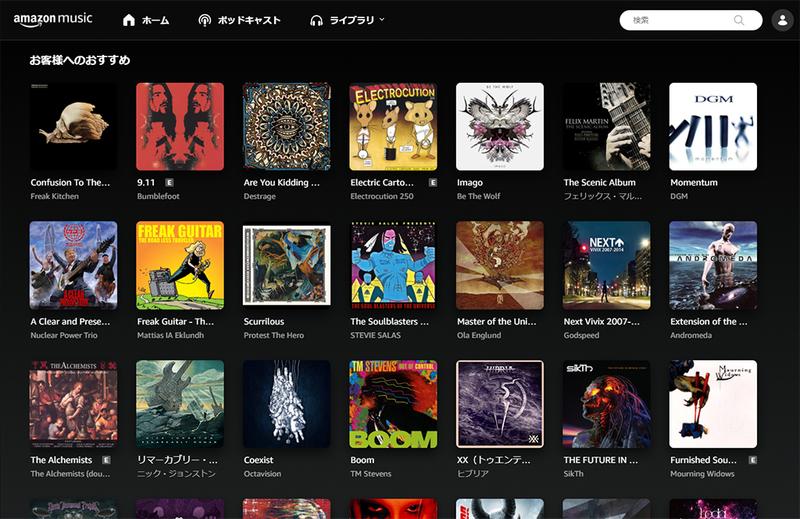Click the 9.11 album title
Screen dimensions: 800x519
click(146, 183)
